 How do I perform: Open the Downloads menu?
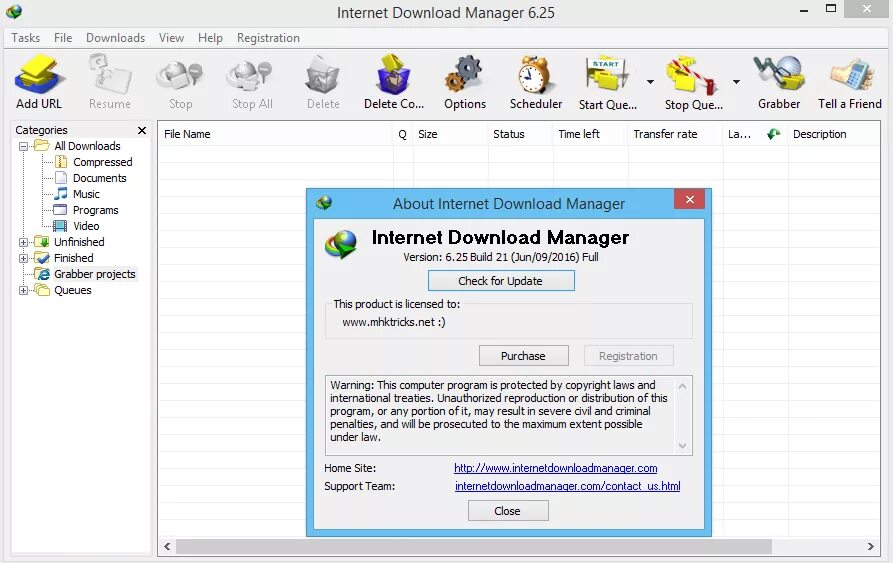[116, 38]
